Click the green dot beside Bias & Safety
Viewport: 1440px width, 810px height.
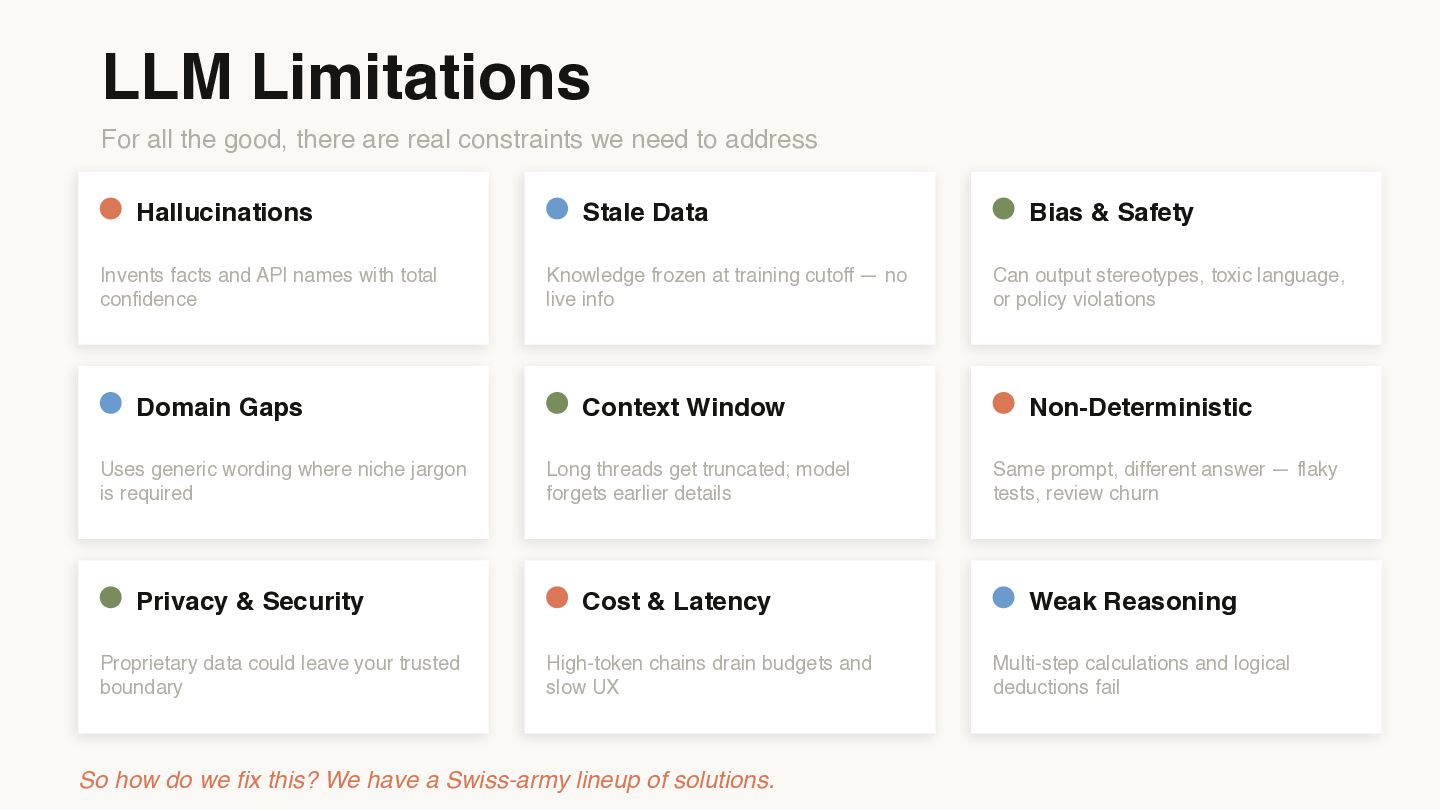[1003, 209]
